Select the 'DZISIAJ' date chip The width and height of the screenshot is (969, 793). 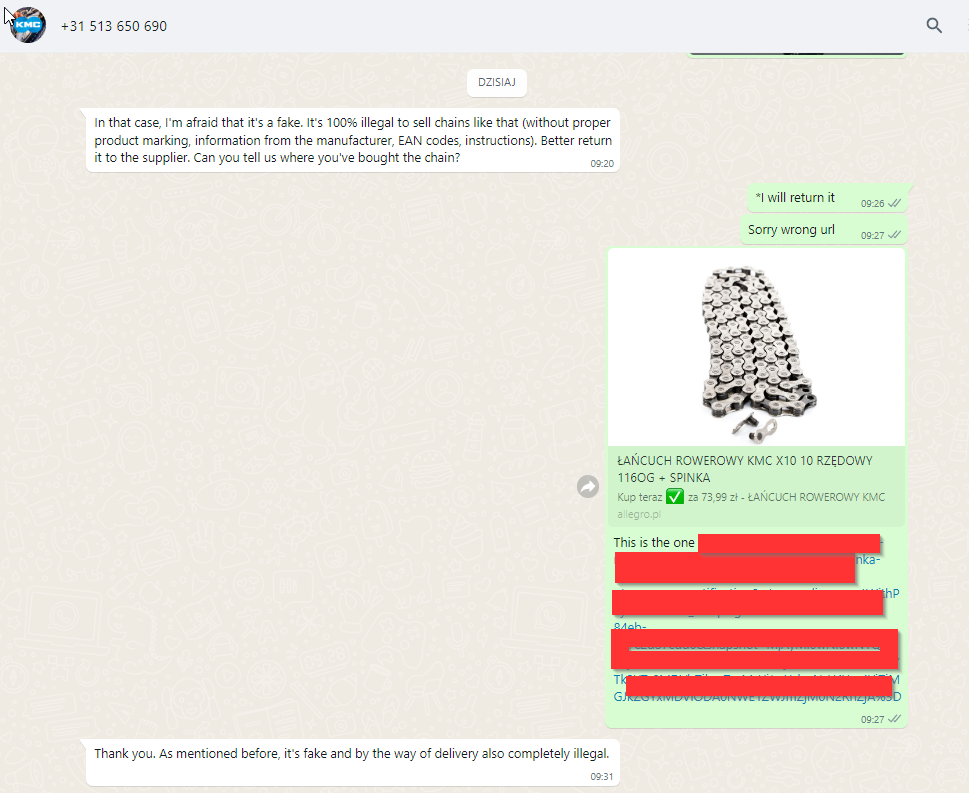[497, 82]
